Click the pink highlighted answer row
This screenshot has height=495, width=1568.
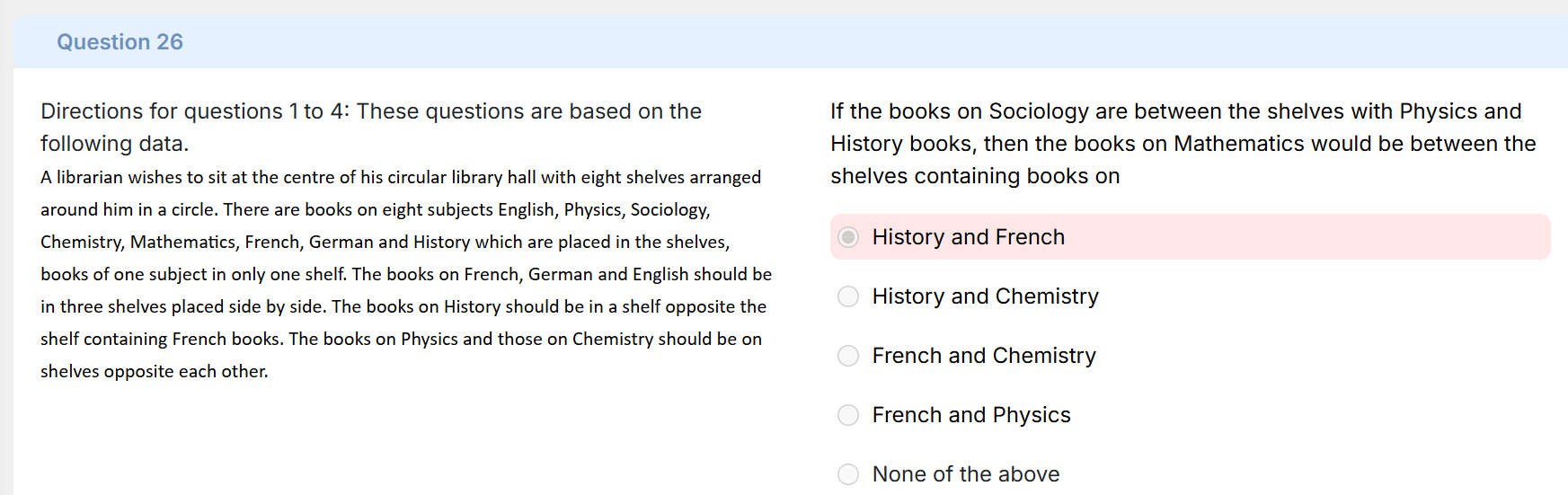pos(1190,237)
